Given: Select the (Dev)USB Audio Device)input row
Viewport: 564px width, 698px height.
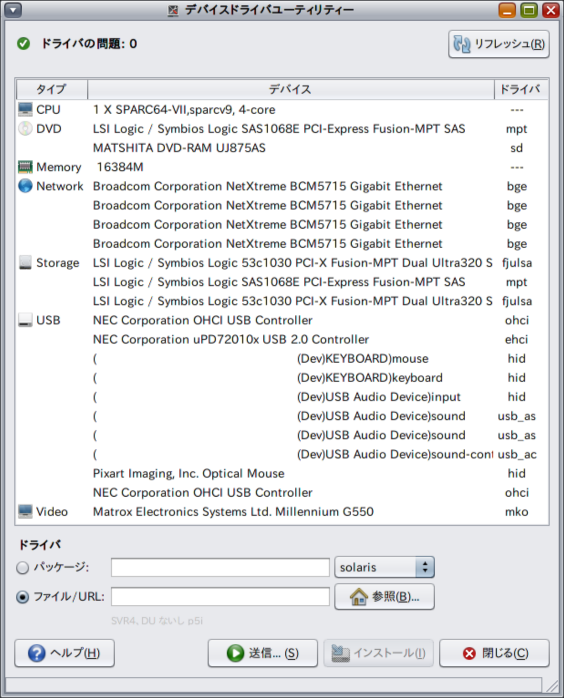Looking at the screenshot, I should [x=282, y=397].
